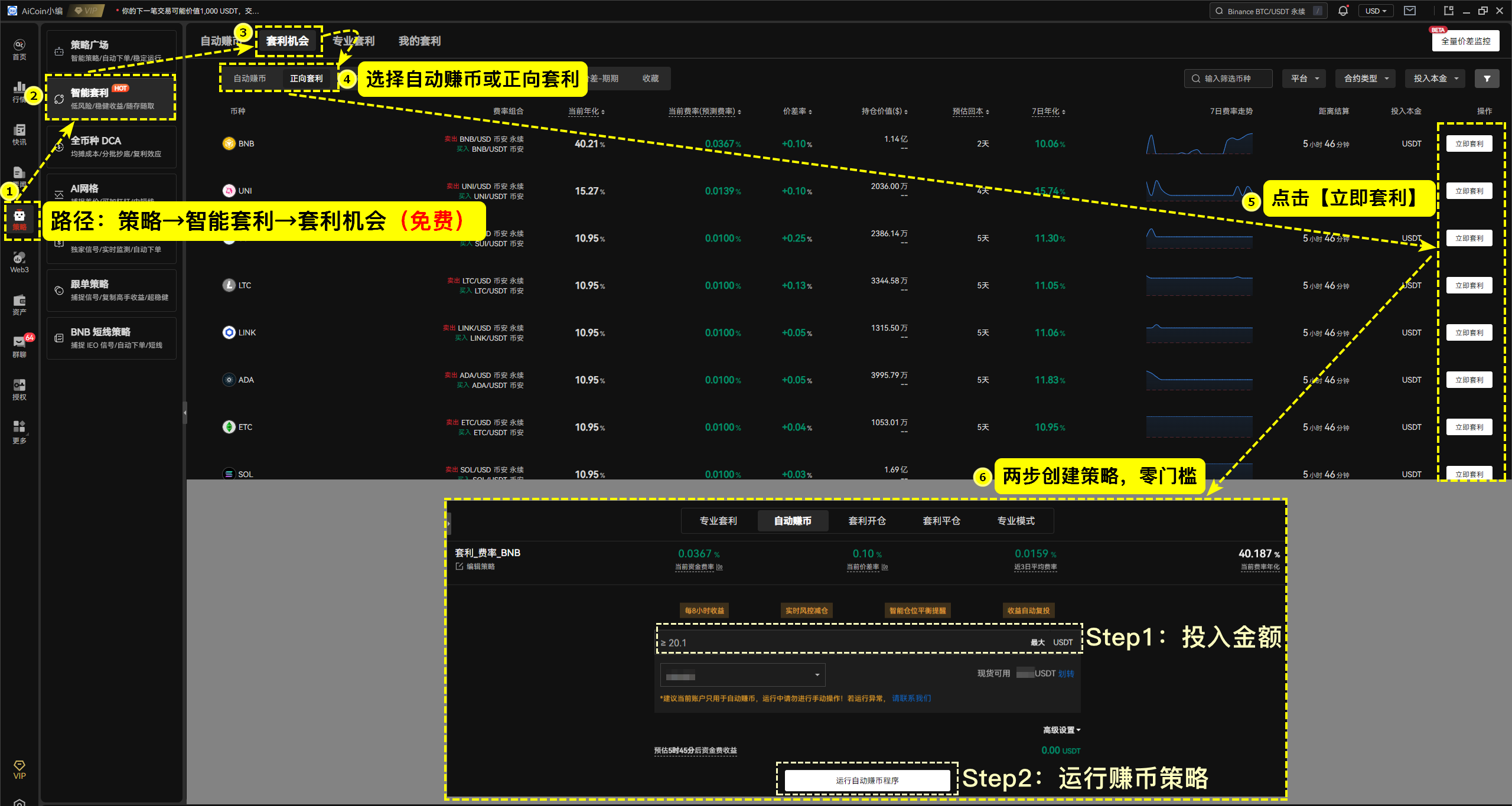Switch to 专业模式 tab in lower panel

pyautogui.click(x=1016, y=521)
